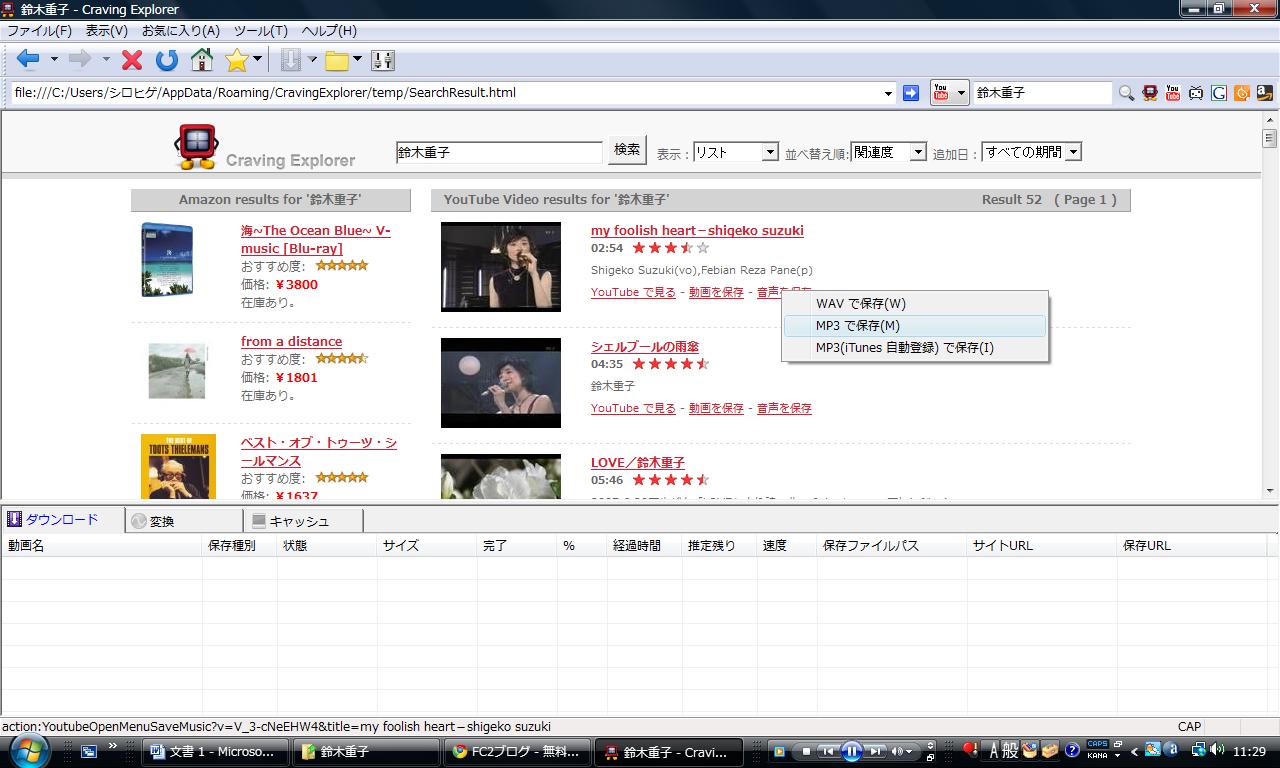The image size is (1280, 768).
Task: Go back with the blue back arrow
Action: [28, 60]
